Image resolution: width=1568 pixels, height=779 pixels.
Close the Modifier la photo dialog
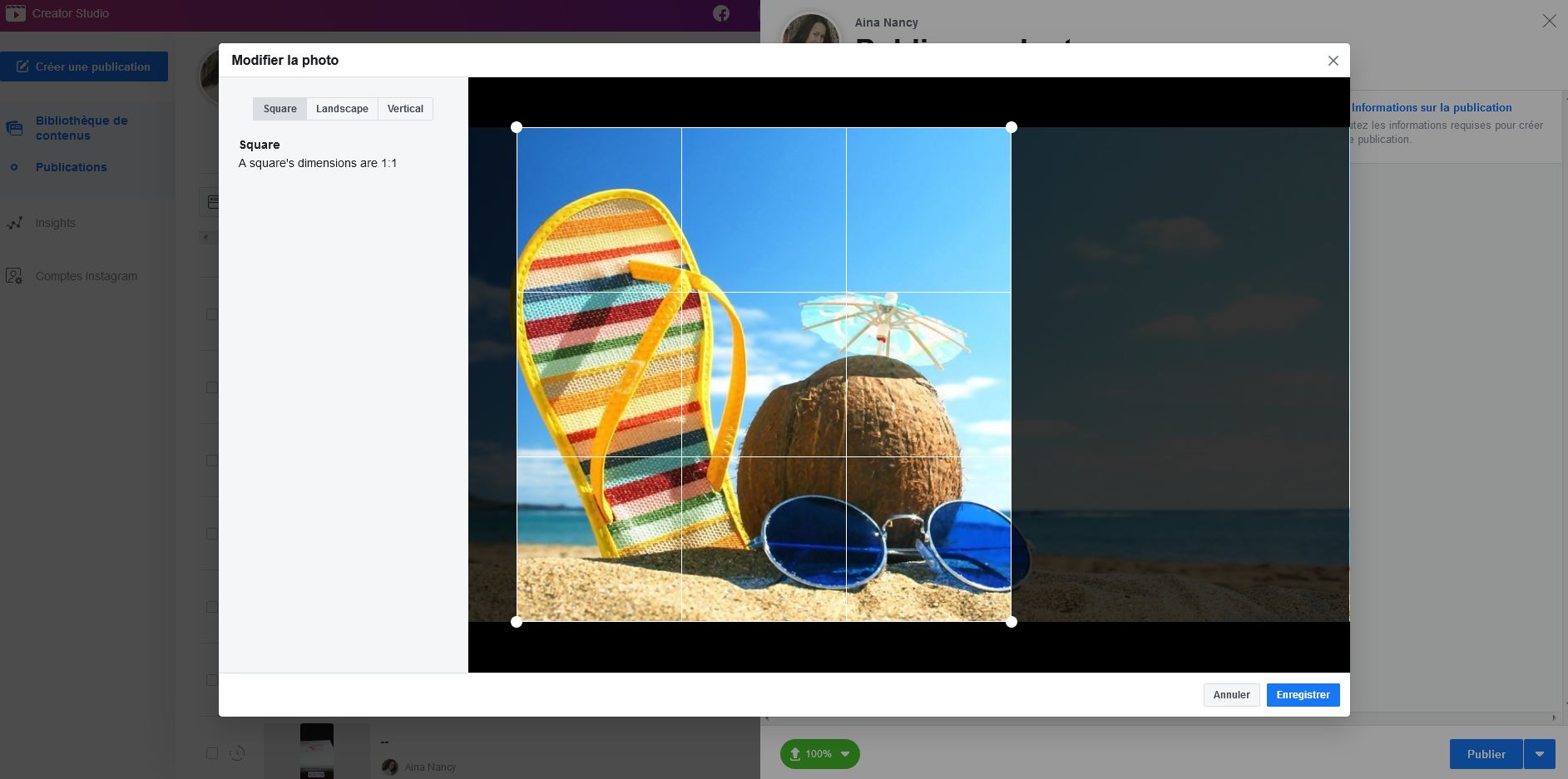(1333, 61)
